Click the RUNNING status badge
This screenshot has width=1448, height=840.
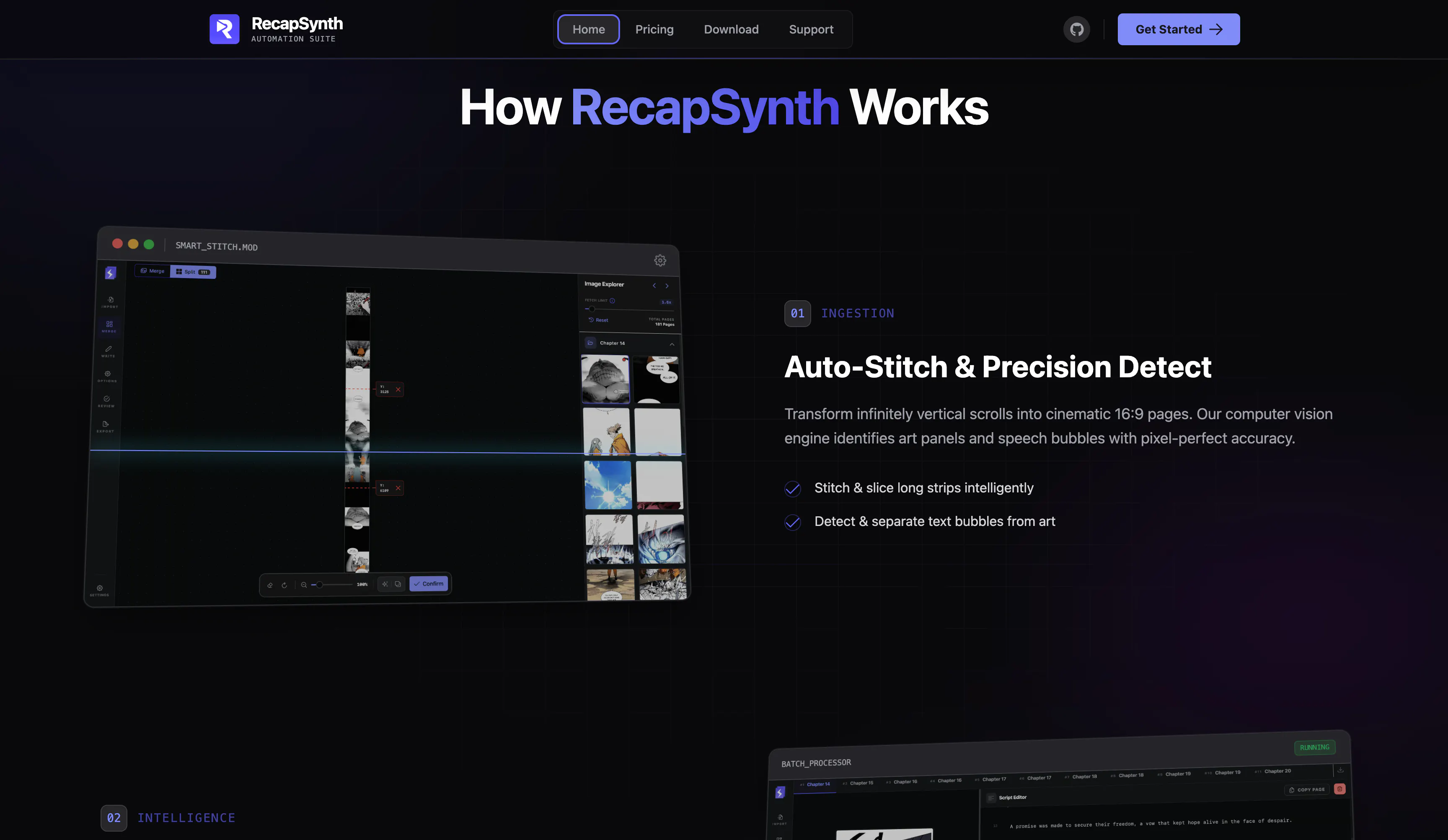(x=1315, y=747)
